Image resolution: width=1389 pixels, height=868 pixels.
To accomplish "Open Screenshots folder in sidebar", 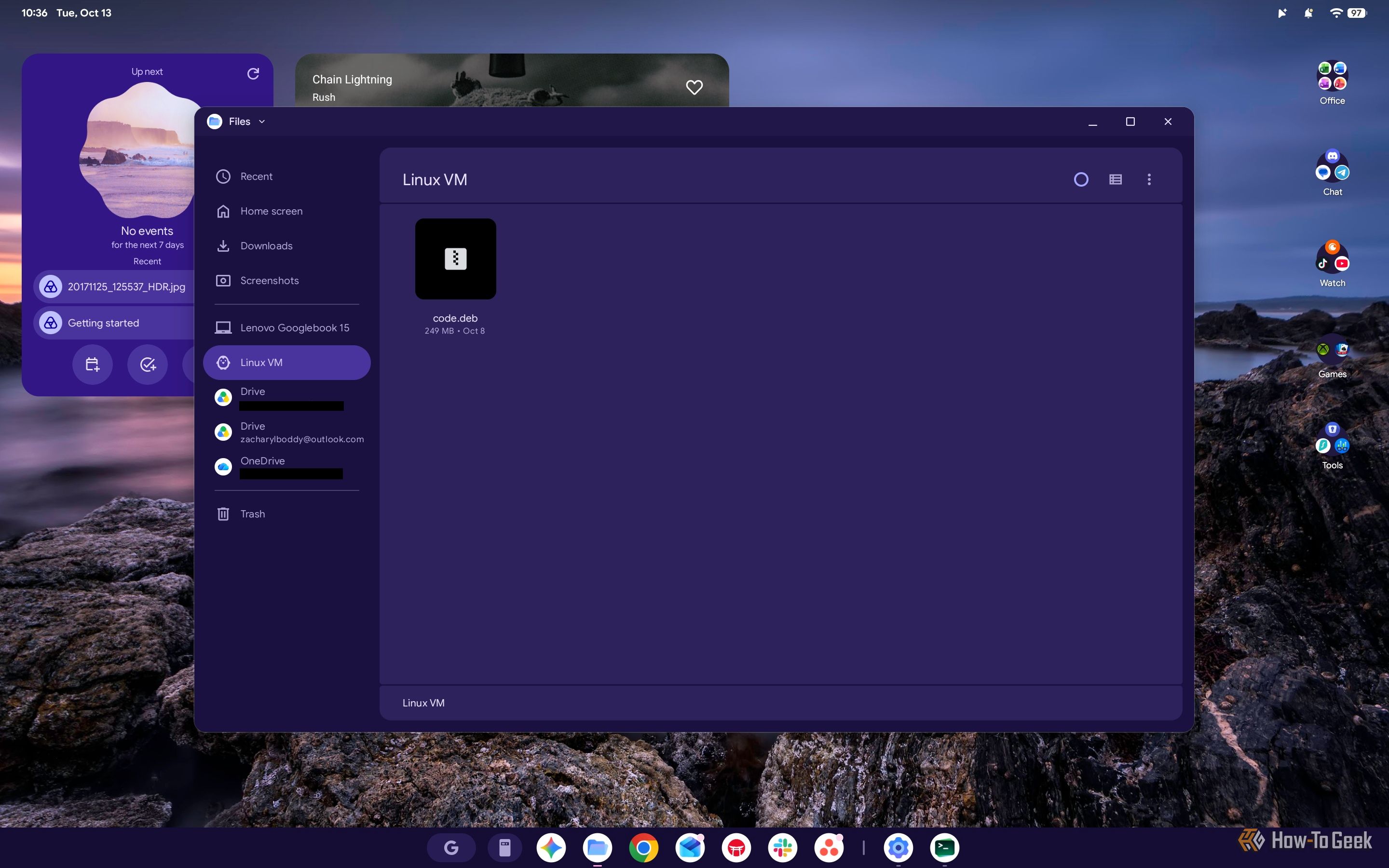I will click(286, 281).
